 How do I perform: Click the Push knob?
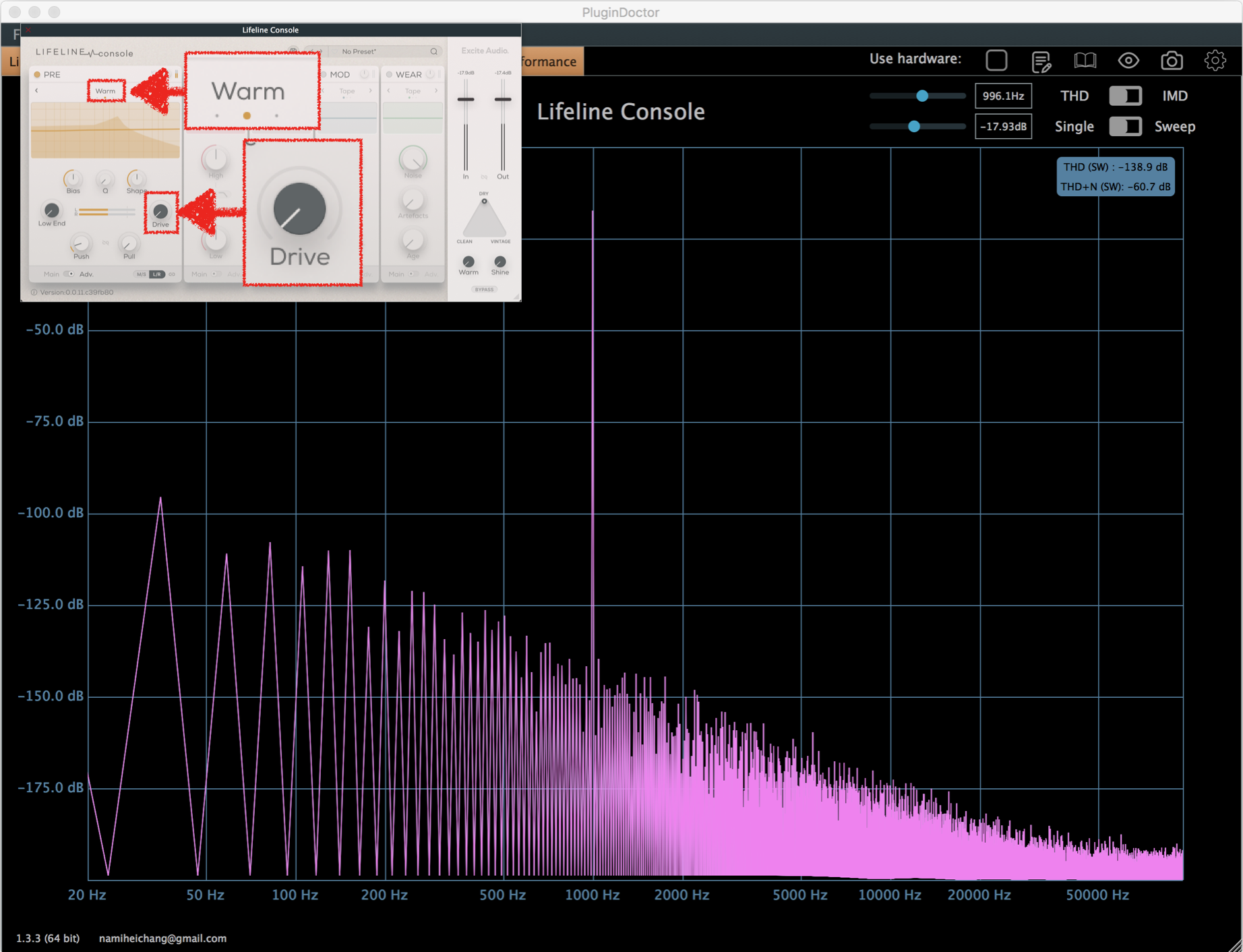tap(81, 243)
